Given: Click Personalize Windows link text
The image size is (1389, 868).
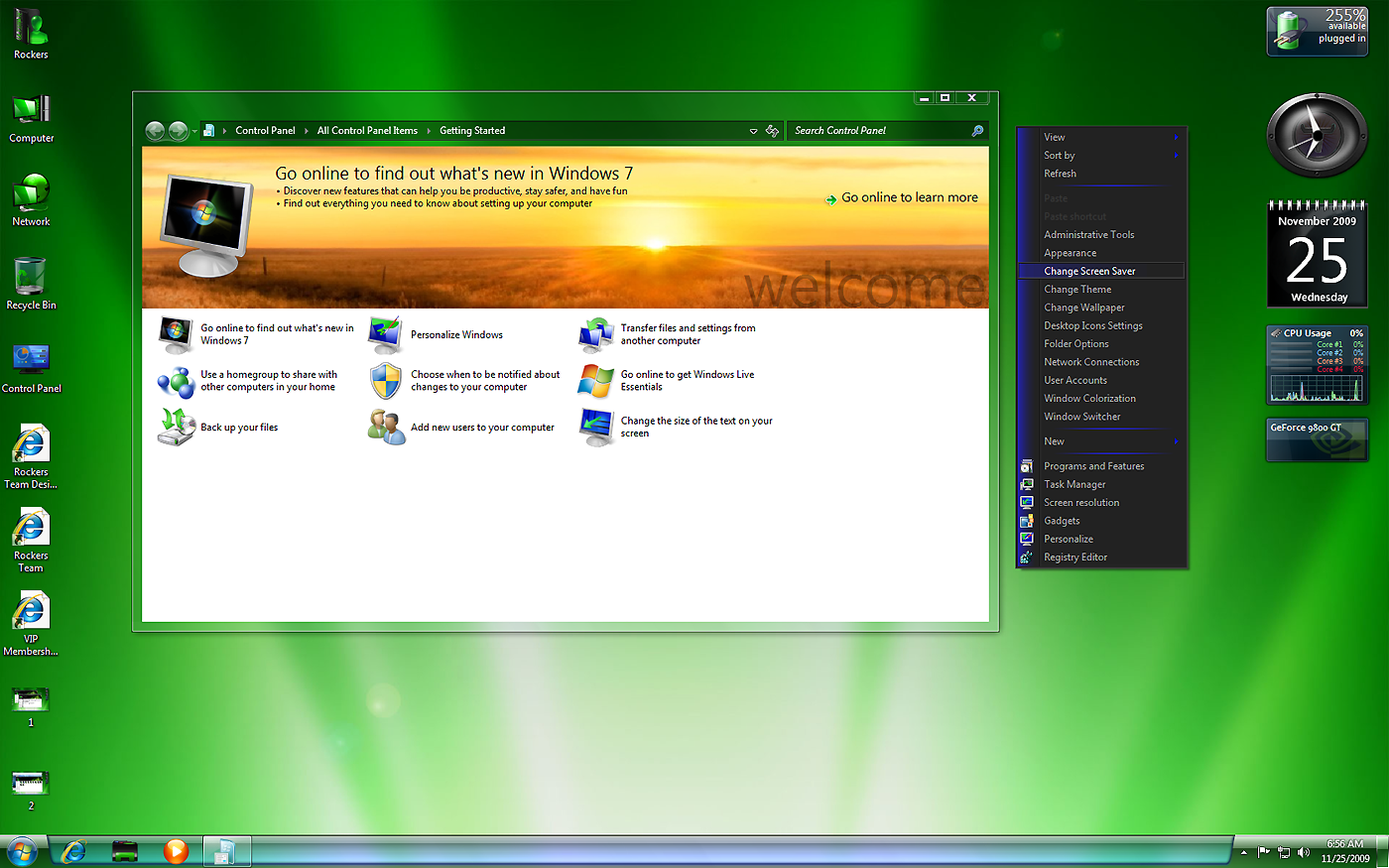Looking at the screenshot, I should pos(456,335).
